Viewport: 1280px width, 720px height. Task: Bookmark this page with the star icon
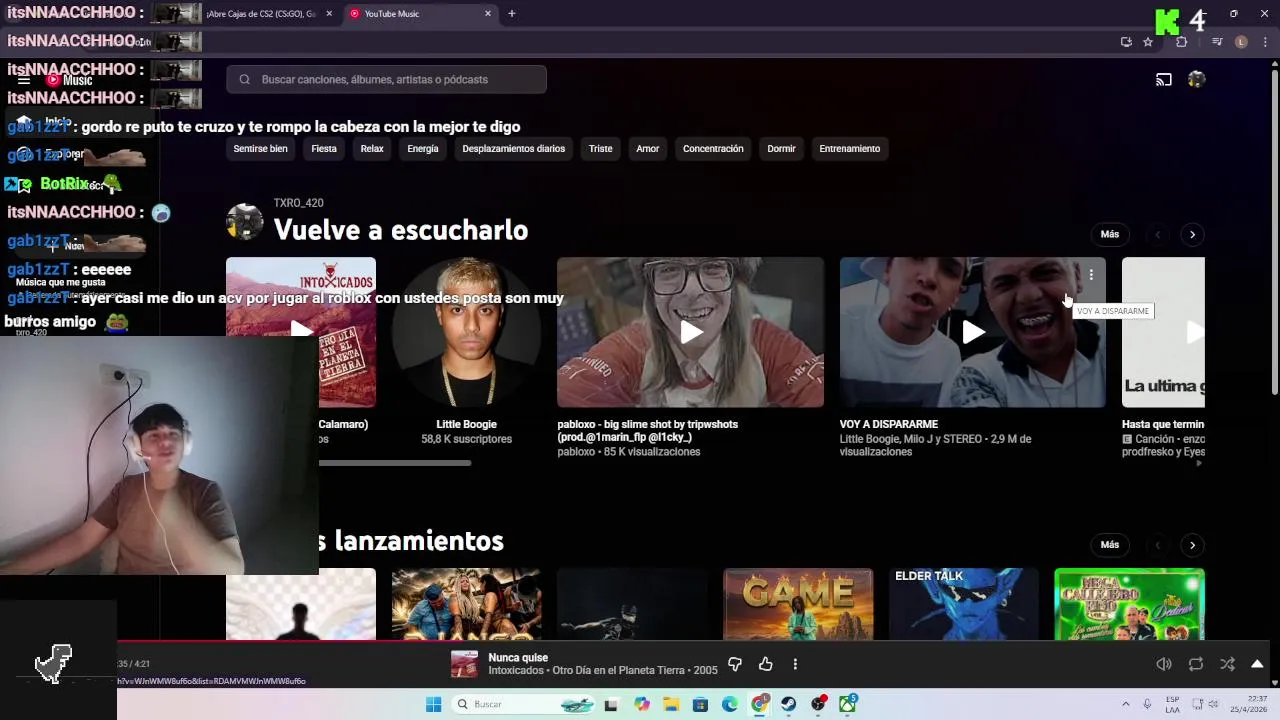pos(1148,42)
